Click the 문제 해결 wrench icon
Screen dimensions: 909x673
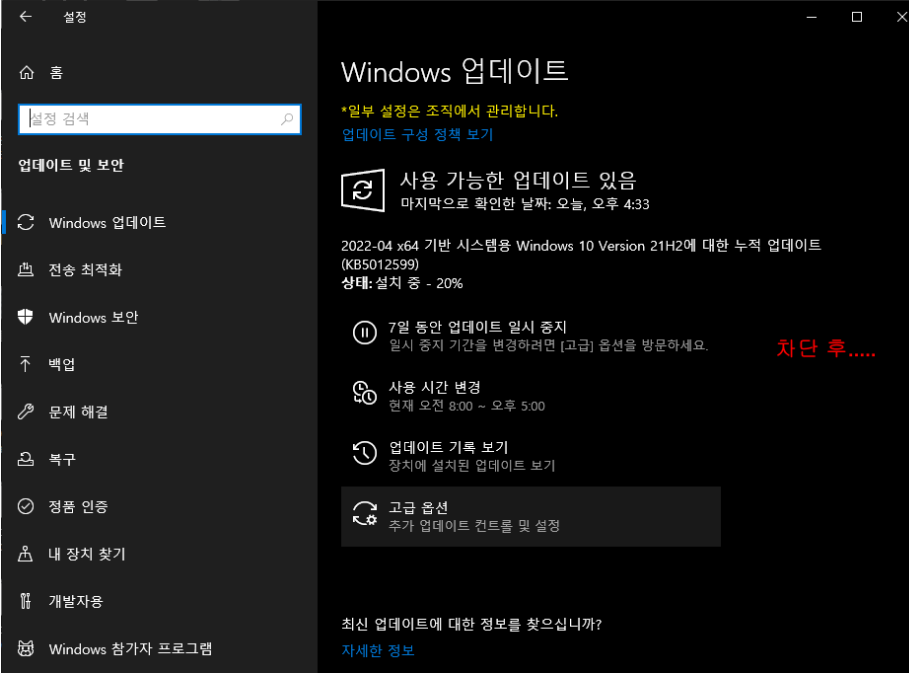(26, 412)
